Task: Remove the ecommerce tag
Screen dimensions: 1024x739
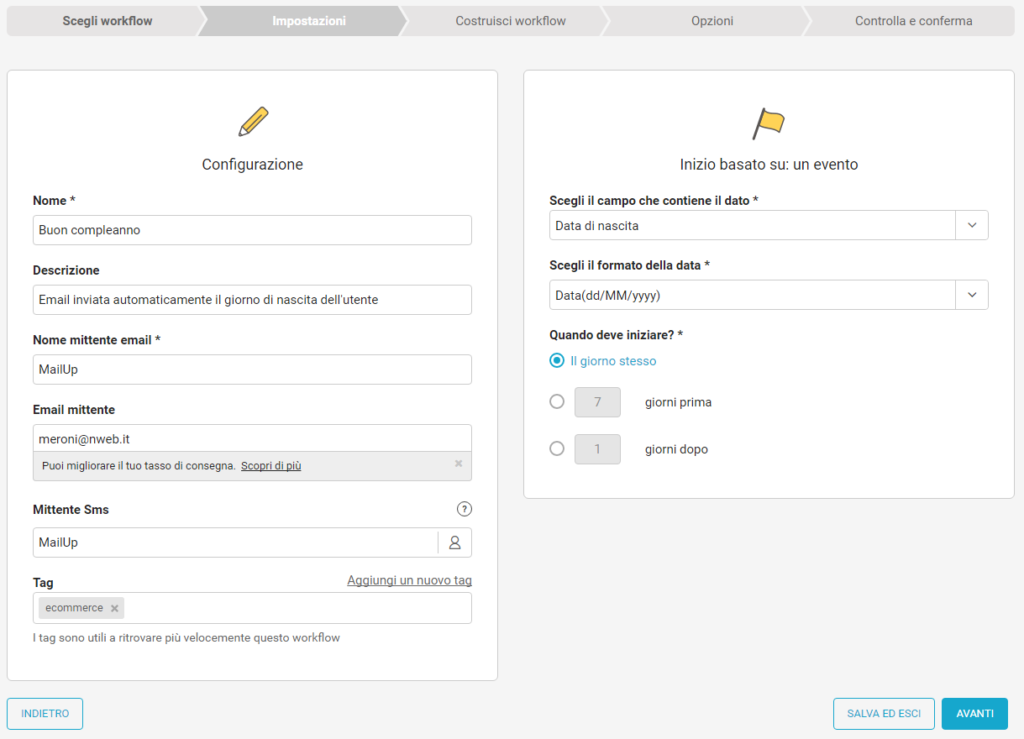Action: click(115, 608)
